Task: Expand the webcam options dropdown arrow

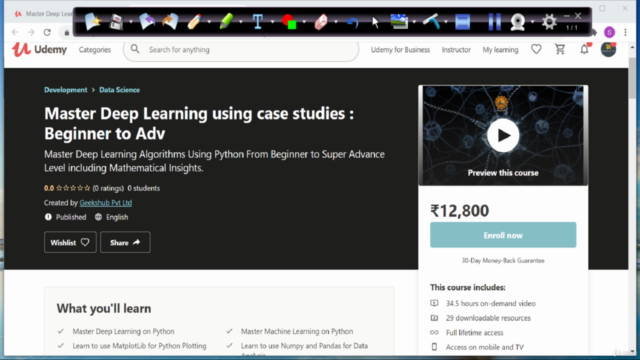Action: point(532,22)
